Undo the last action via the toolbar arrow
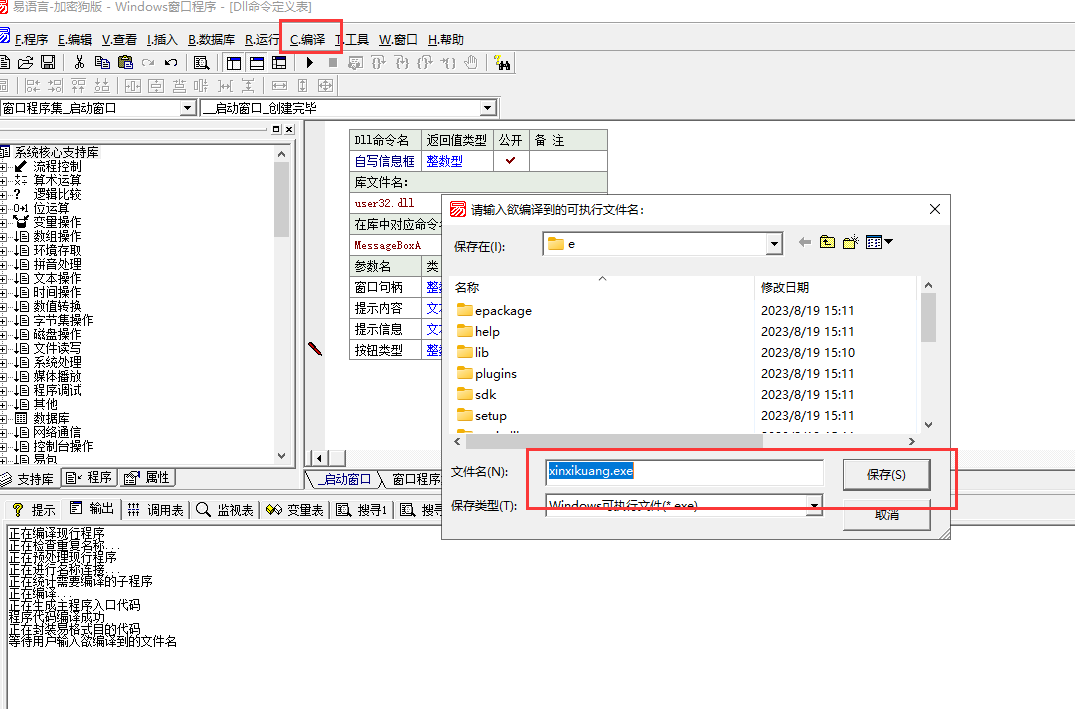 click(x=171, y=63)
